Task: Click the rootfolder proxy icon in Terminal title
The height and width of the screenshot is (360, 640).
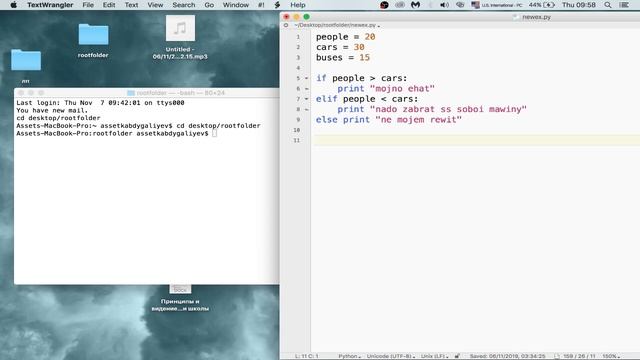Action: coord(131,93)
